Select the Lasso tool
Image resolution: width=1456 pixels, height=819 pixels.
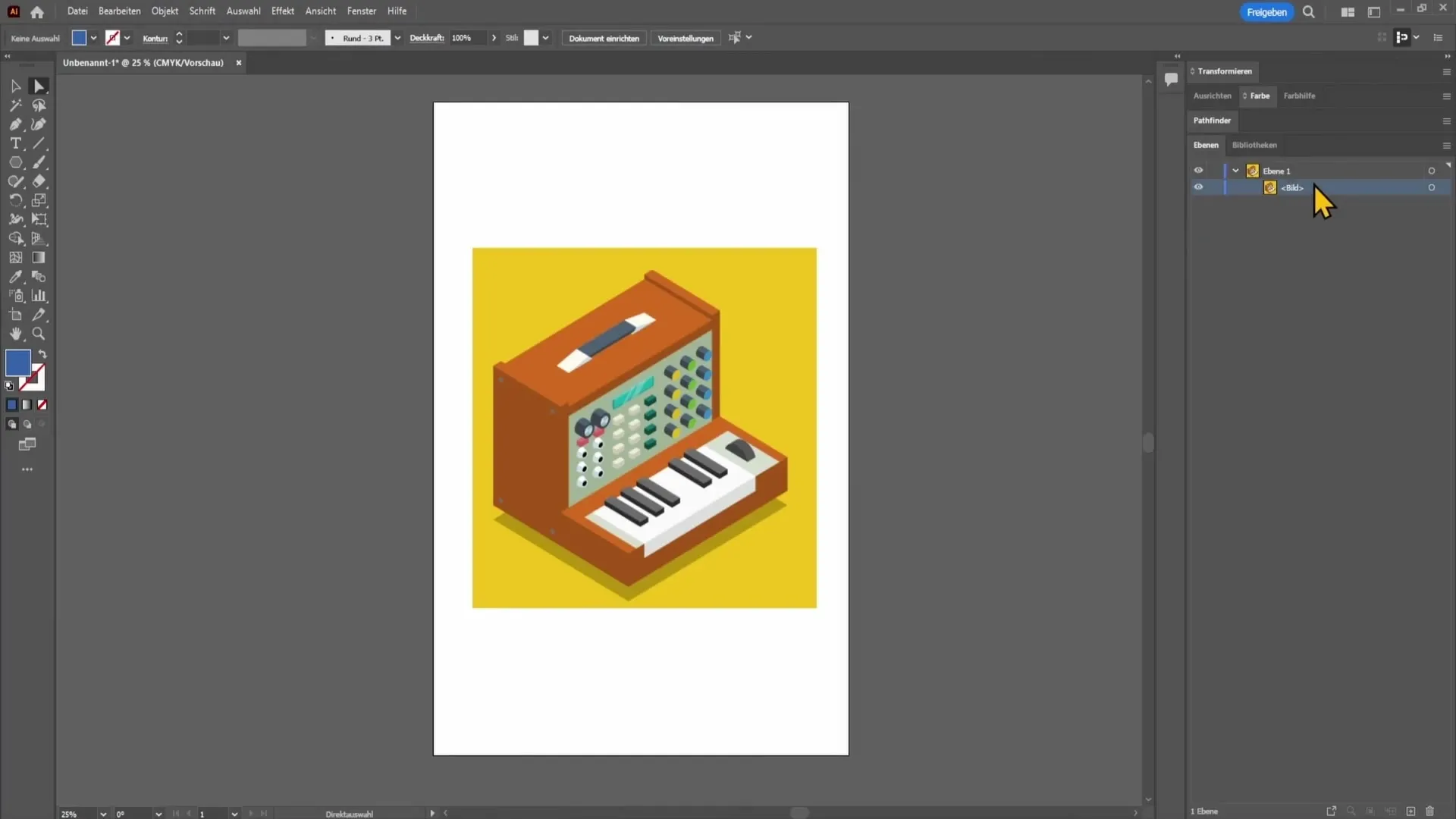pos(39,105)
